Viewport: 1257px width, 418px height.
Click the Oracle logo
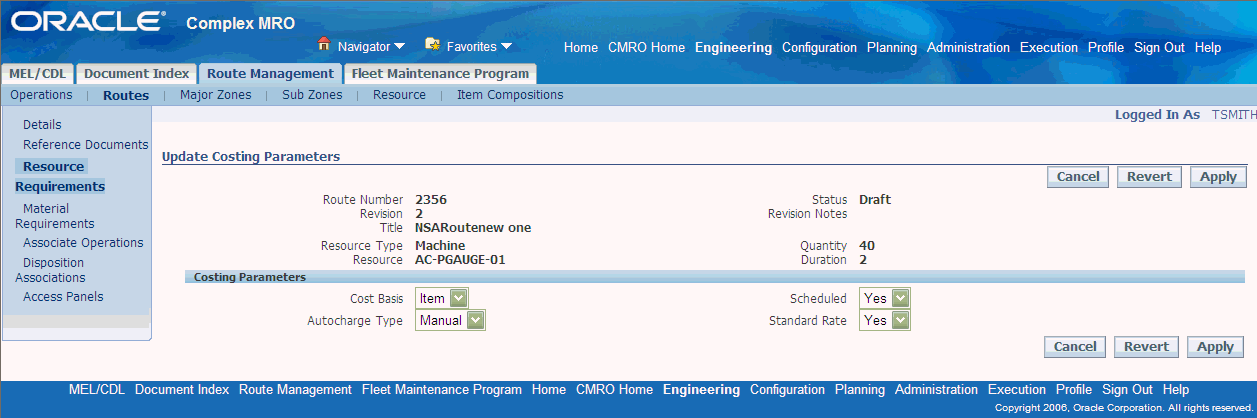coord(87,21)
